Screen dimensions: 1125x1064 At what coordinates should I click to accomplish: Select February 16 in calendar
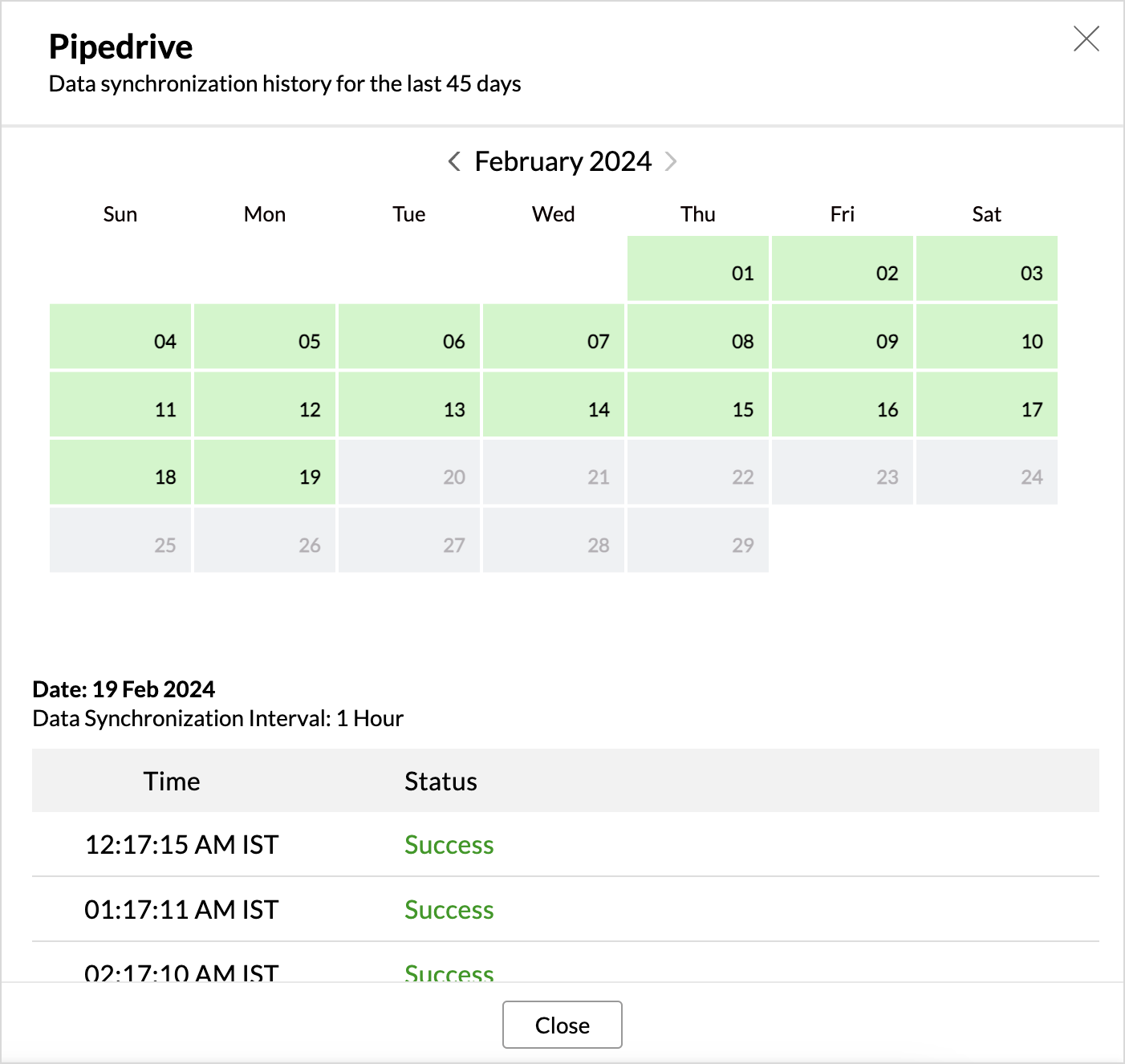(x=843, y=404)
